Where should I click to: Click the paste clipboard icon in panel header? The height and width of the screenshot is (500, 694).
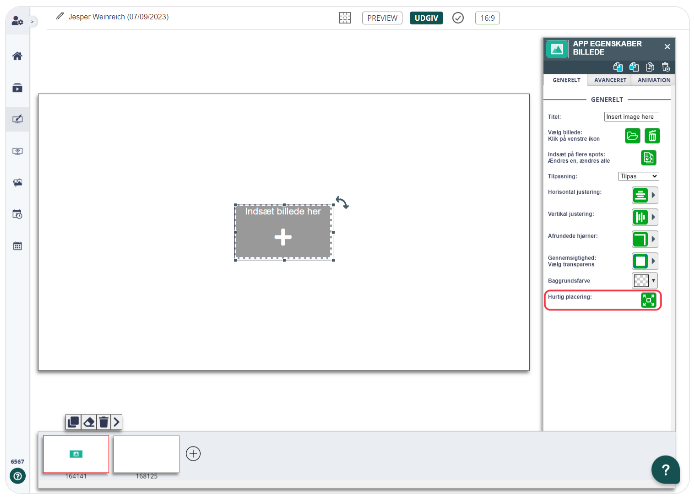pos(650,67)
